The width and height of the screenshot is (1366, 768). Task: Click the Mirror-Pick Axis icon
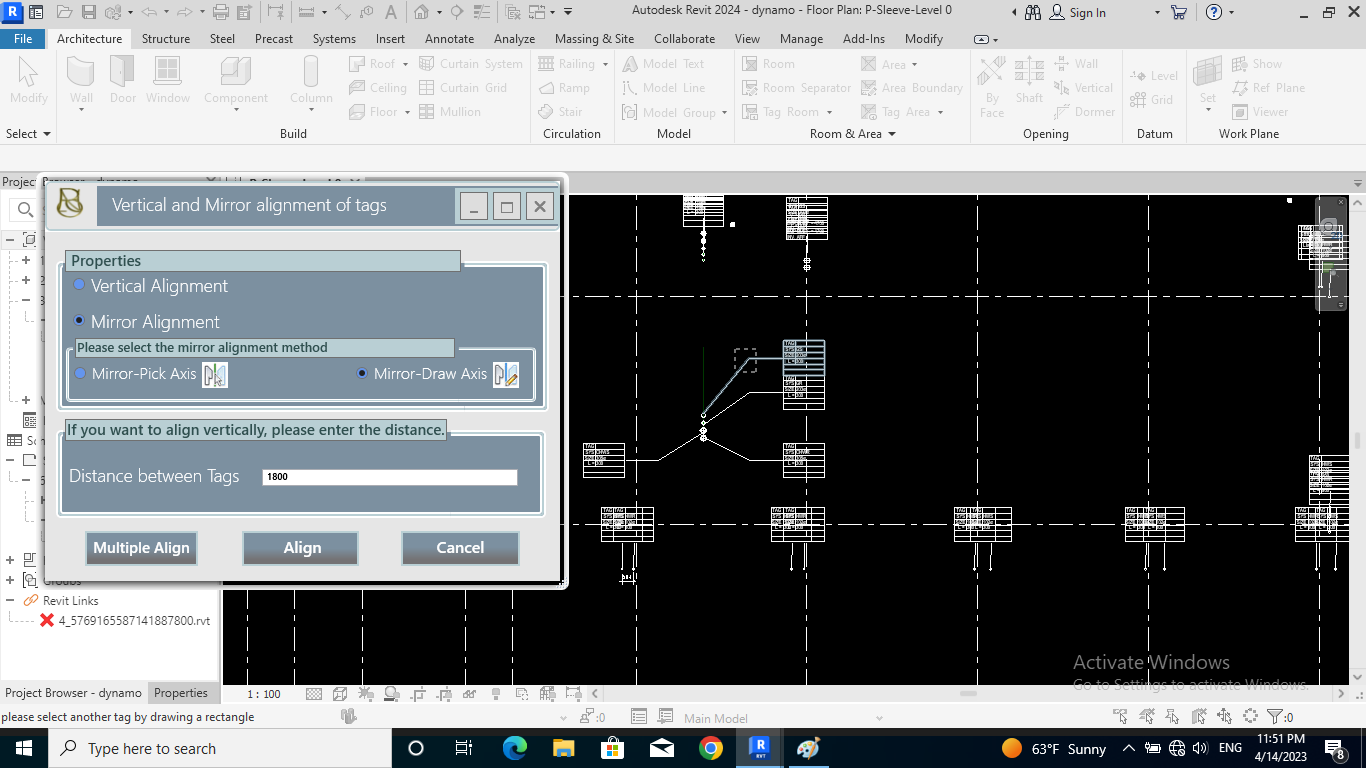(214, 375)
